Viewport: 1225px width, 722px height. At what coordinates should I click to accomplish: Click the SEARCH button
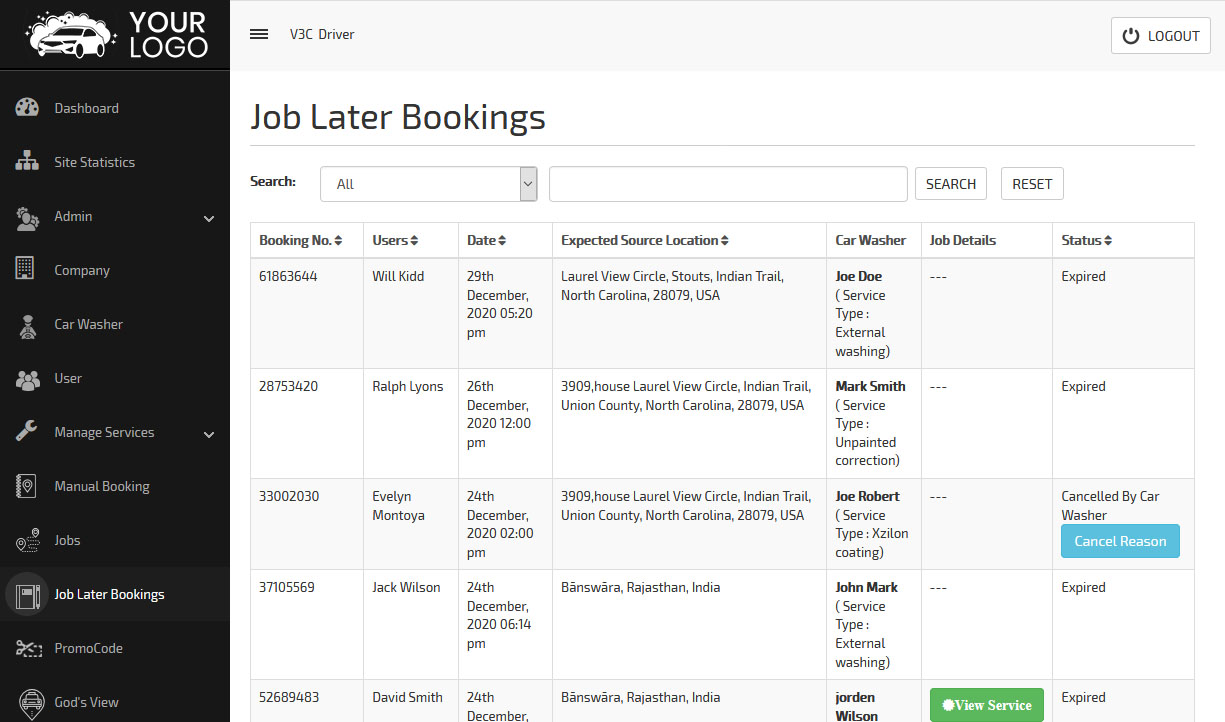pyautogui.click(x=951, y=184)
